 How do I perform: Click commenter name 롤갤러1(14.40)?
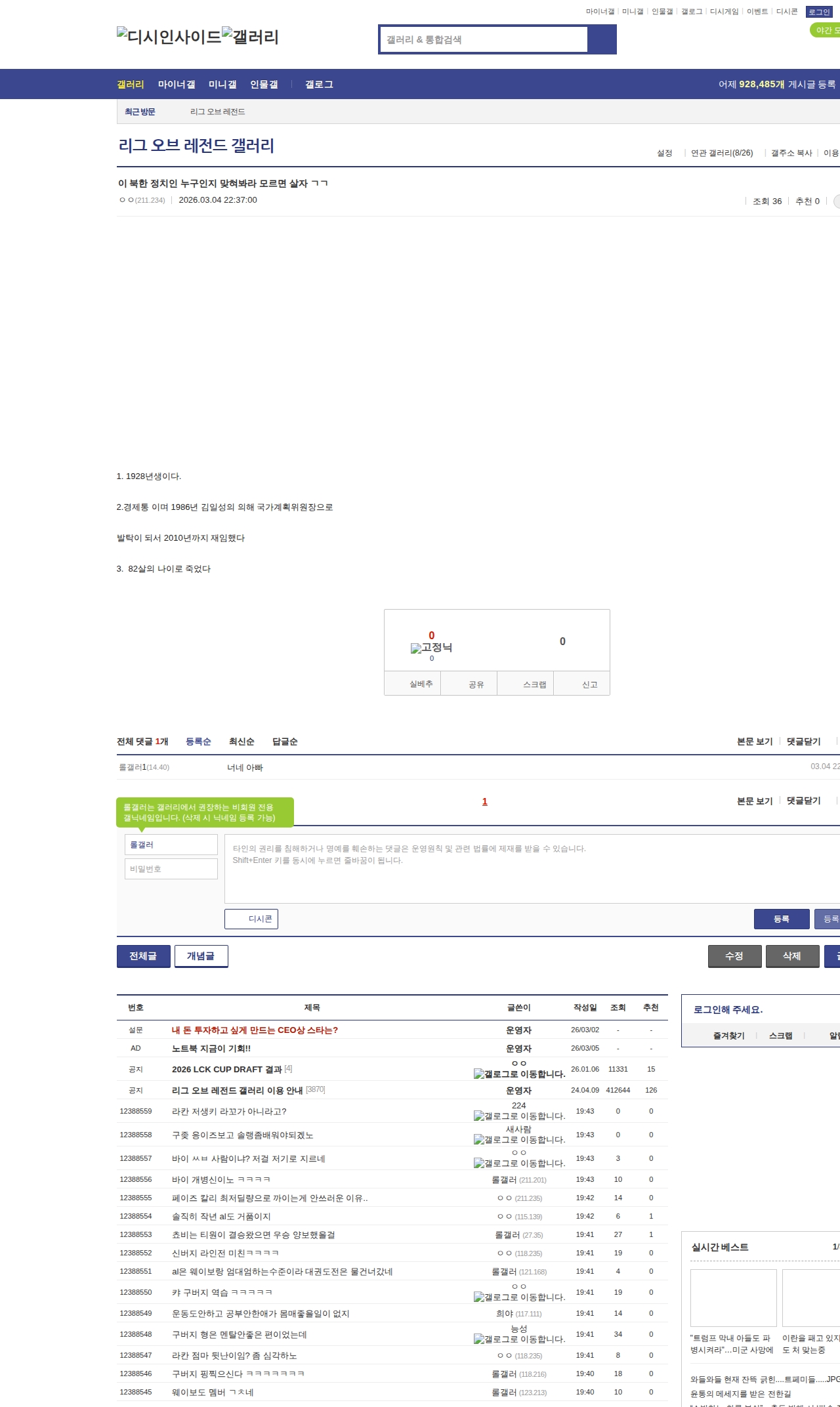(x=144, y=767)
